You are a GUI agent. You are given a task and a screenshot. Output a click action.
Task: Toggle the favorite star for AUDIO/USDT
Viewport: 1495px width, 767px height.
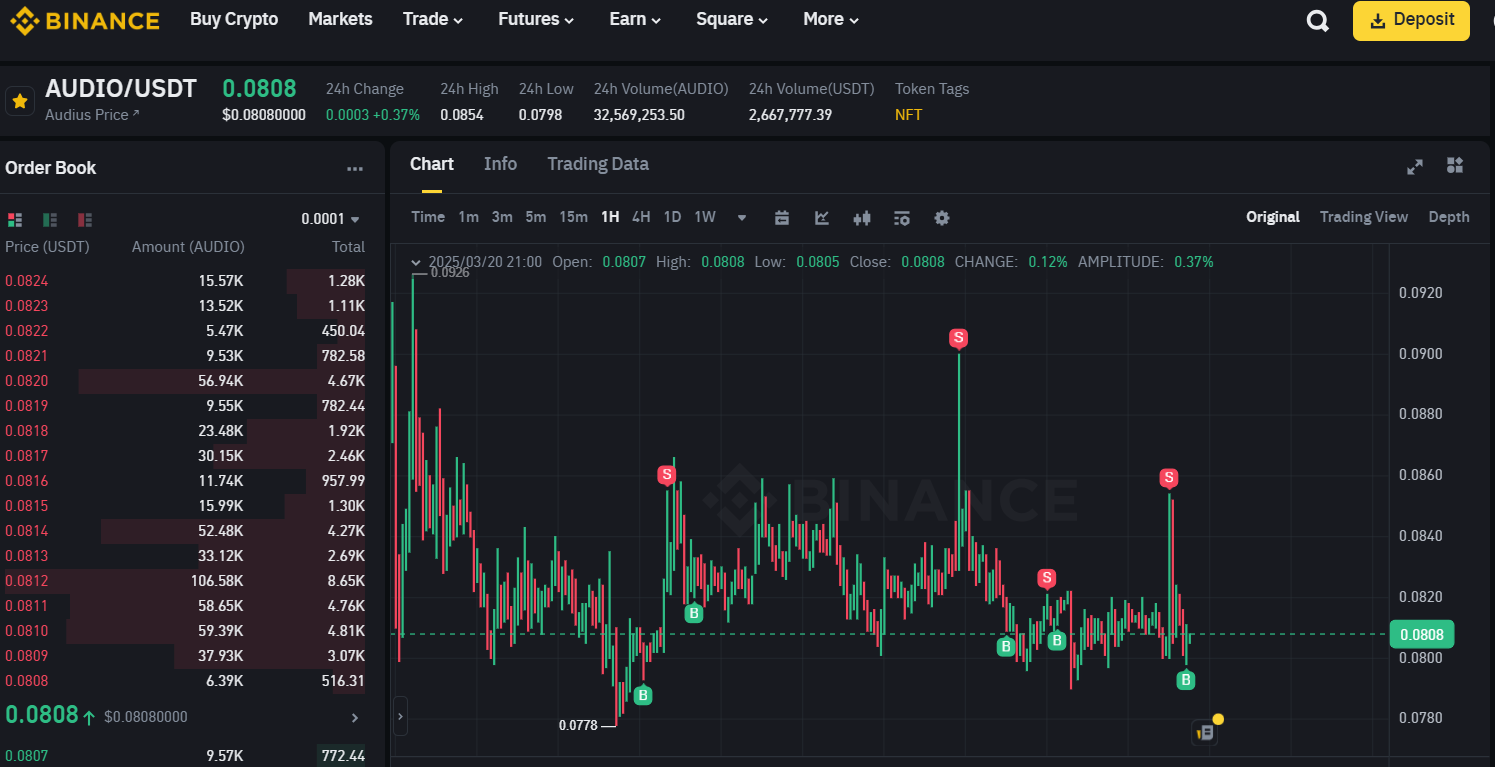[x=20, y=100]
